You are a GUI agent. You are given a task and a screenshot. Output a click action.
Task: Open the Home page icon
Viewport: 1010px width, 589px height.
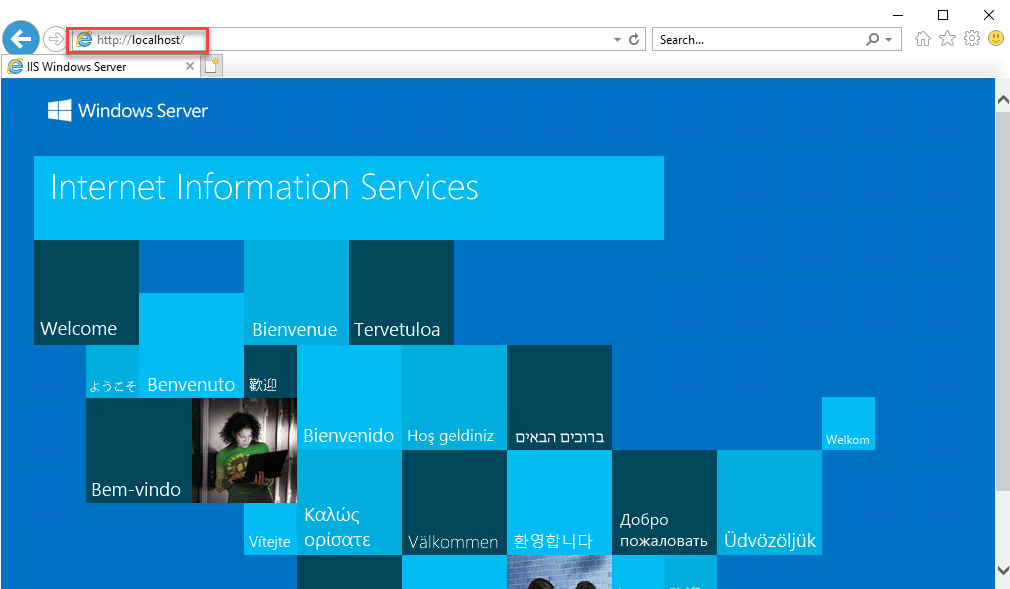[x=922, y=39]
